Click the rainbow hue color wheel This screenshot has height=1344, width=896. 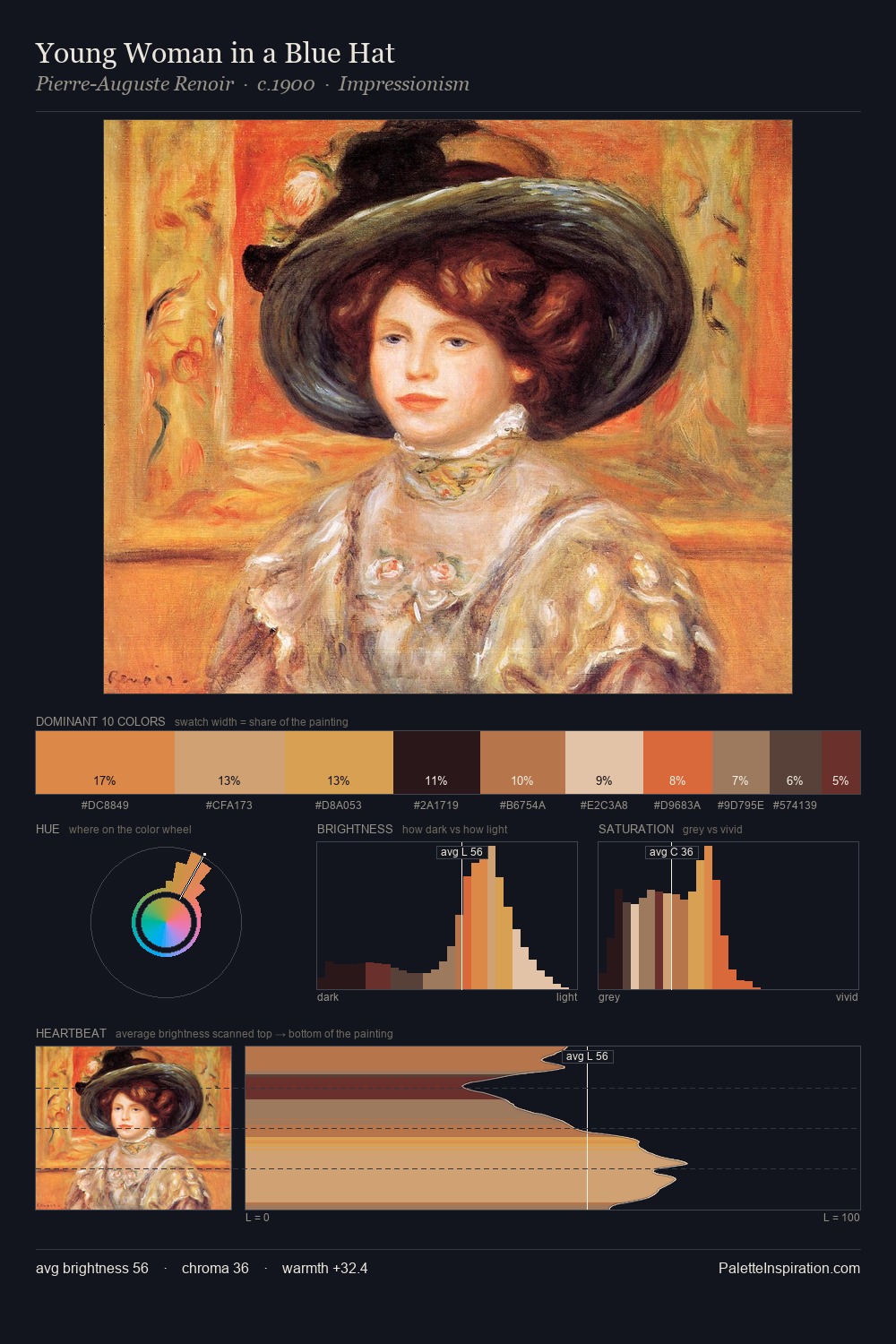click(x=167, y=922)
